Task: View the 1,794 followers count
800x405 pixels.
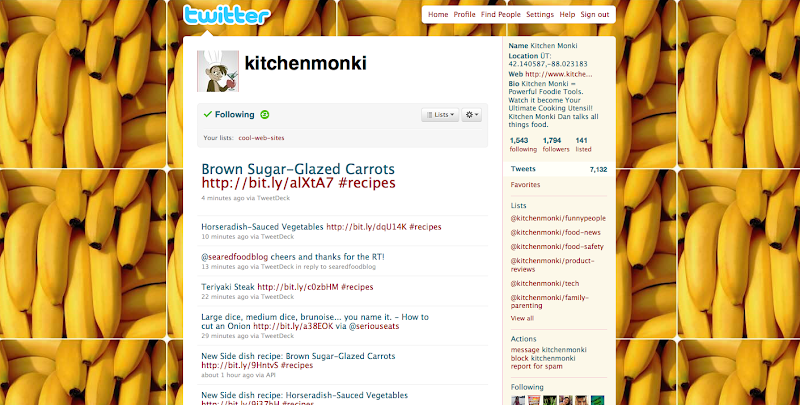Action: pos(556,144)
